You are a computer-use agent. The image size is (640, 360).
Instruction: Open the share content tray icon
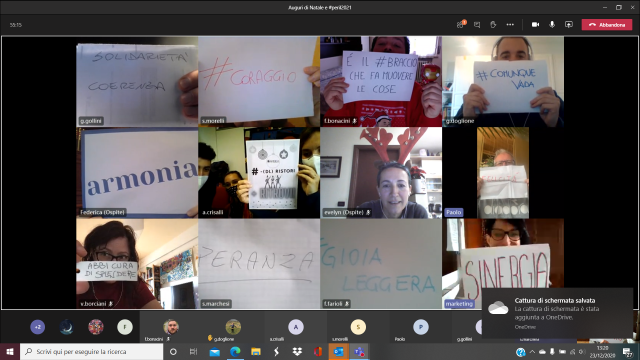(x=569, y=24)
